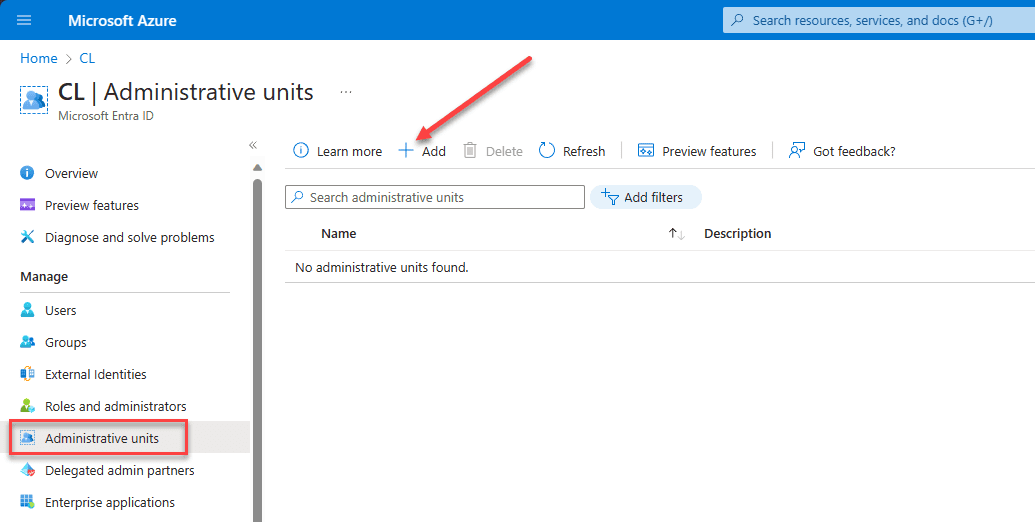
Task: Click the Learn more info icon
Action: pyautogui.click(x=300, y=150)
